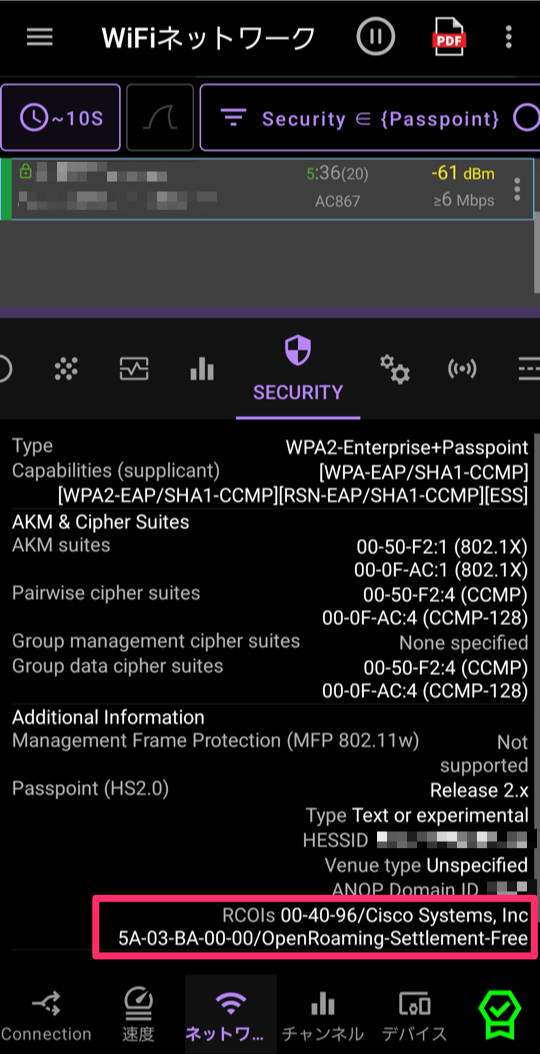Open the 速度 speed test tab
The width and height of the screenshot is (540, 1054).
138,1014
